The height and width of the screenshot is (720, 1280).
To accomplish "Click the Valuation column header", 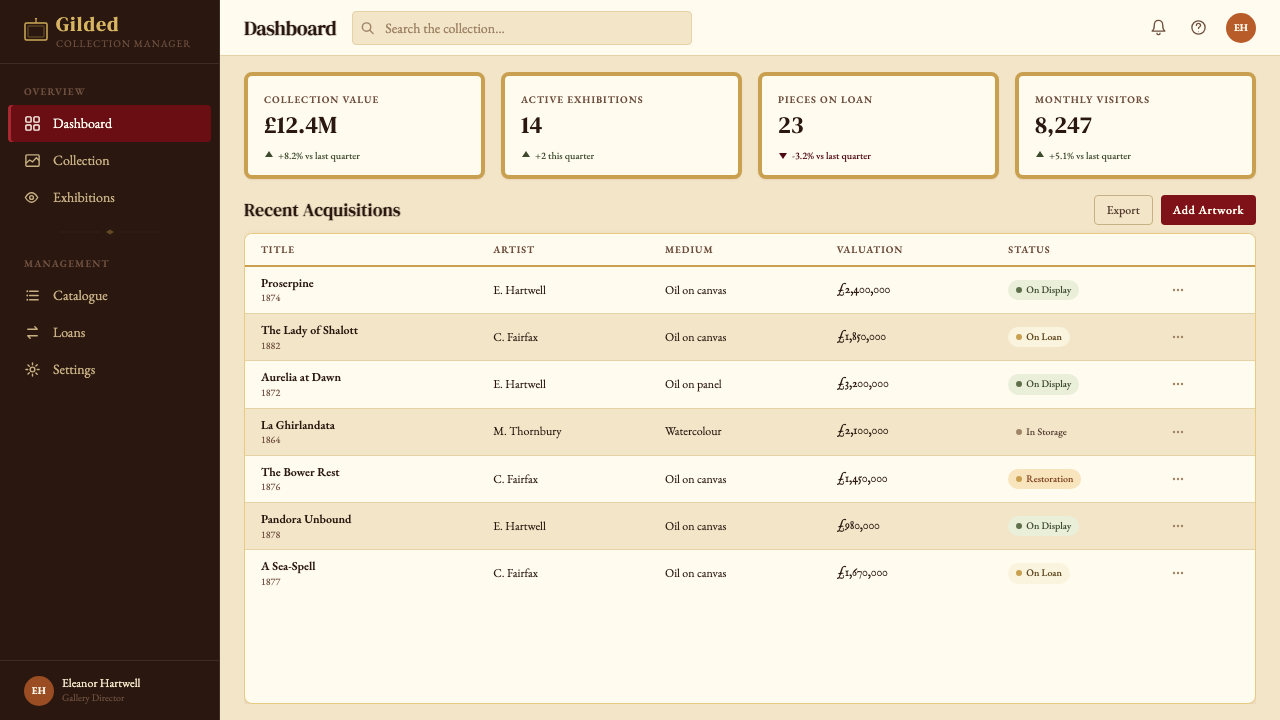I will [x=870, y=250].
